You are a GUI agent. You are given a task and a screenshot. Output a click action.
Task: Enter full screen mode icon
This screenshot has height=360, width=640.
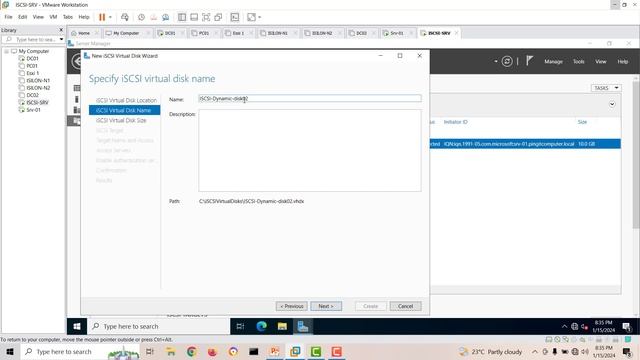tap(206, 17)
